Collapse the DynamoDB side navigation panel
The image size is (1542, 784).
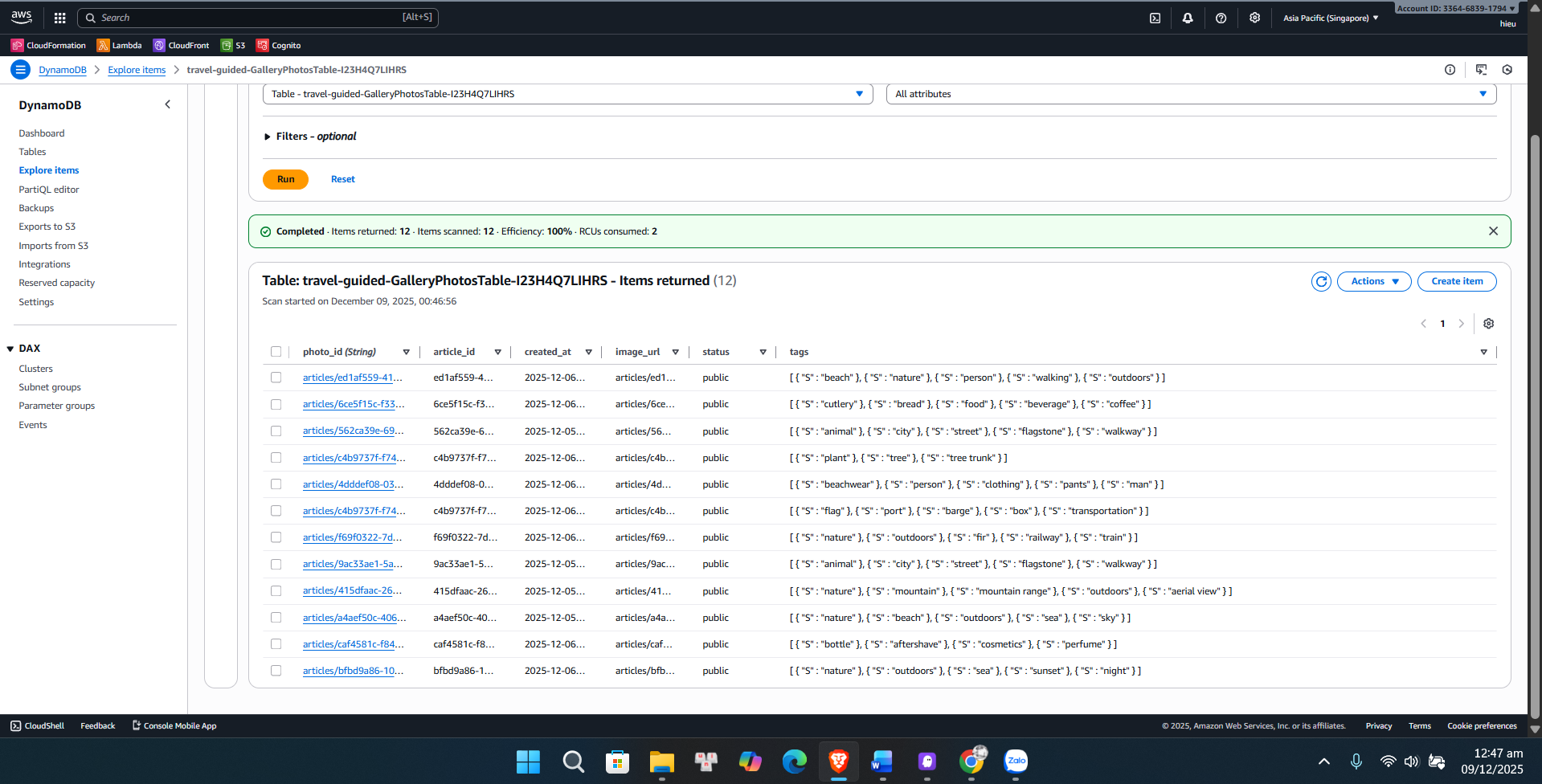click(x=167, y=104)
